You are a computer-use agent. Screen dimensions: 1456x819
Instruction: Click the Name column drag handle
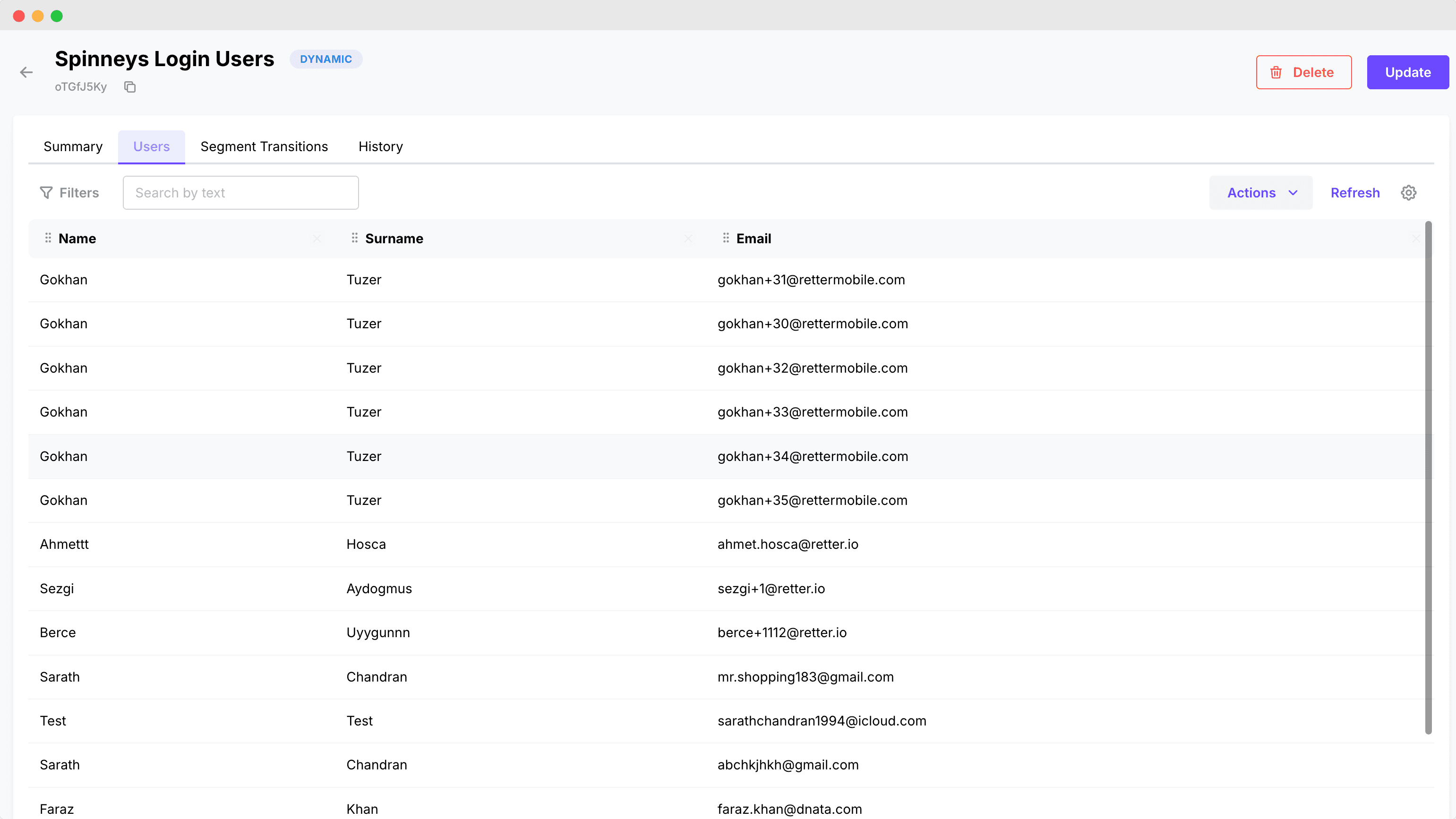pos(48,238)
